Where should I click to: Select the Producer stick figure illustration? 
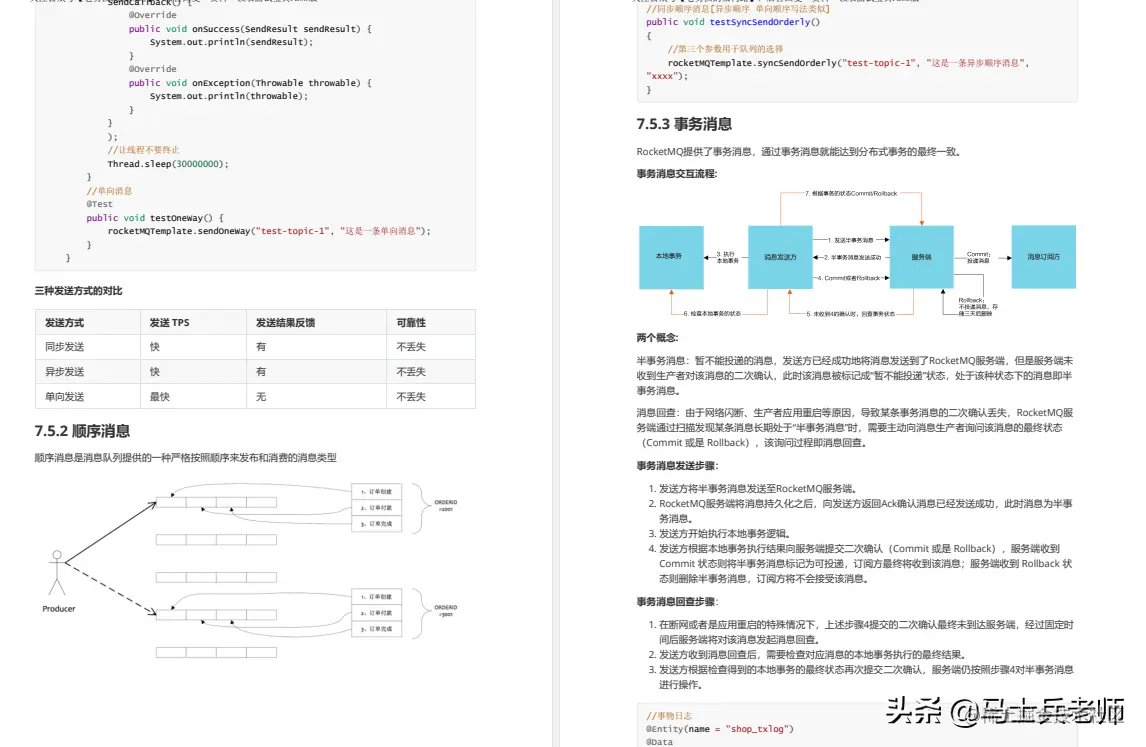(x=58, y=575)
